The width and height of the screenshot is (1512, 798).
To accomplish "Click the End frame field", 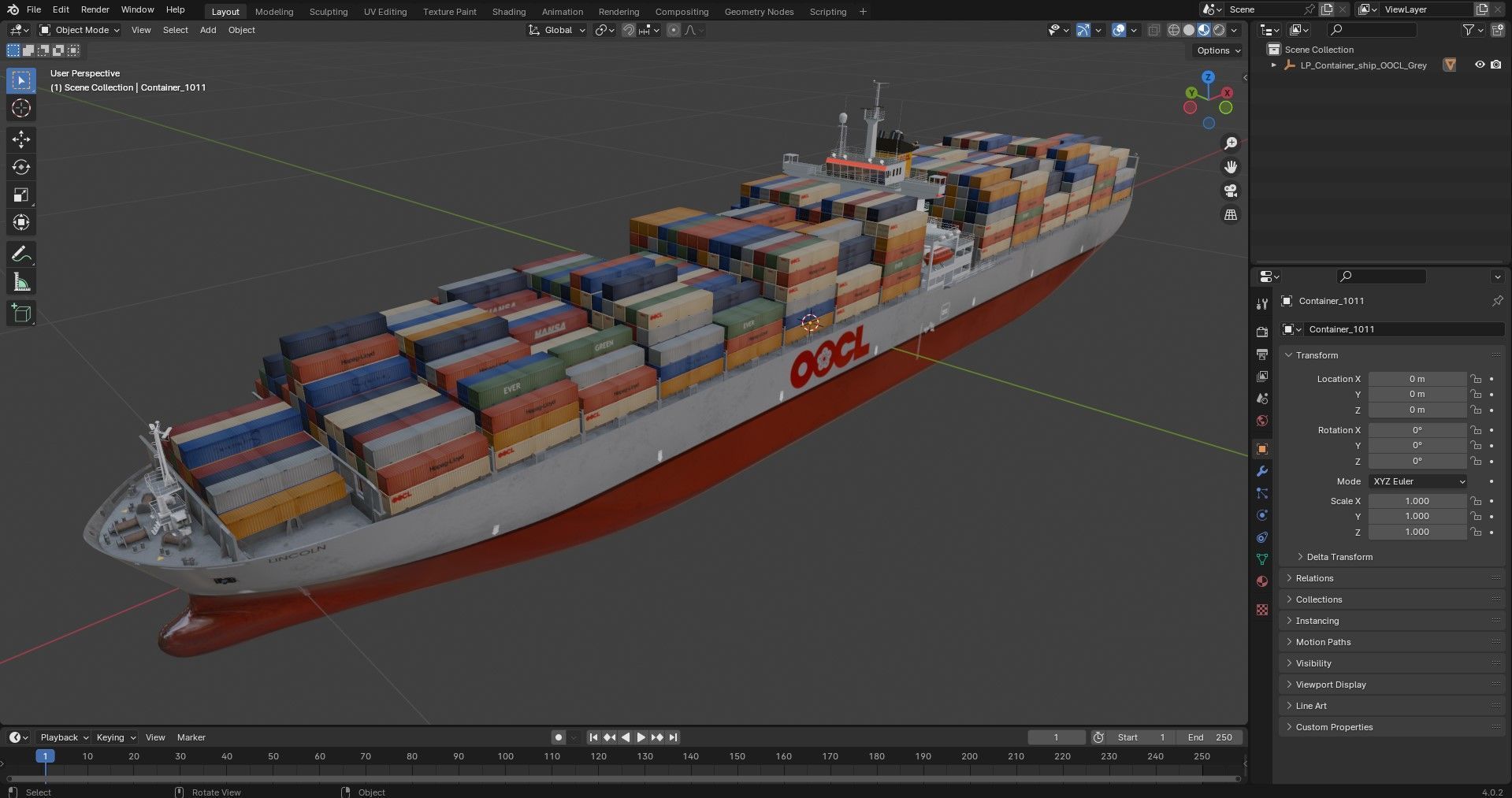I will click(x=1210, y=737).
